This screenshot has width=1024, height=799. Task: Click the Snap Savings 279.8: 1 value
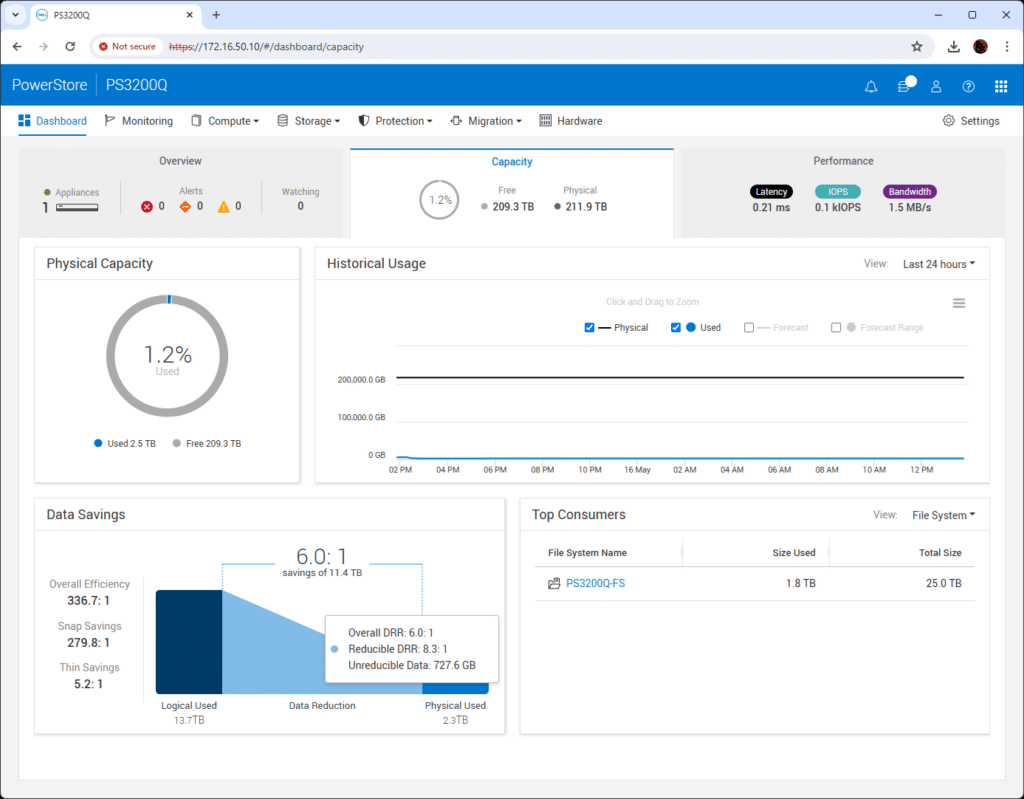coord(89,643)
